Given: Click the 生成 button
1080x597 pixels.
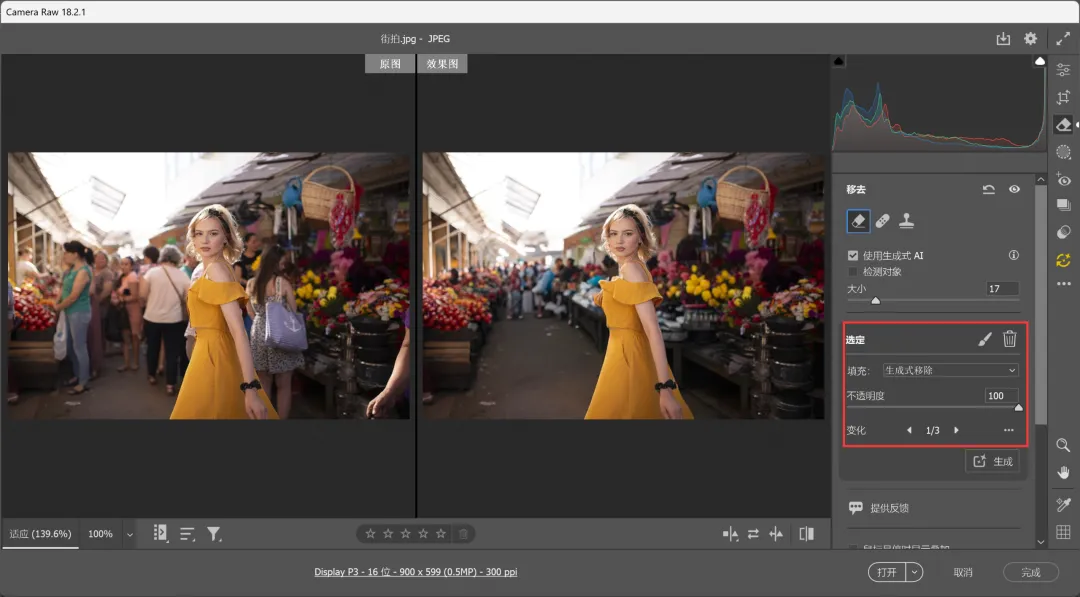Looking at the screenshot, I should tap(992, 461).
